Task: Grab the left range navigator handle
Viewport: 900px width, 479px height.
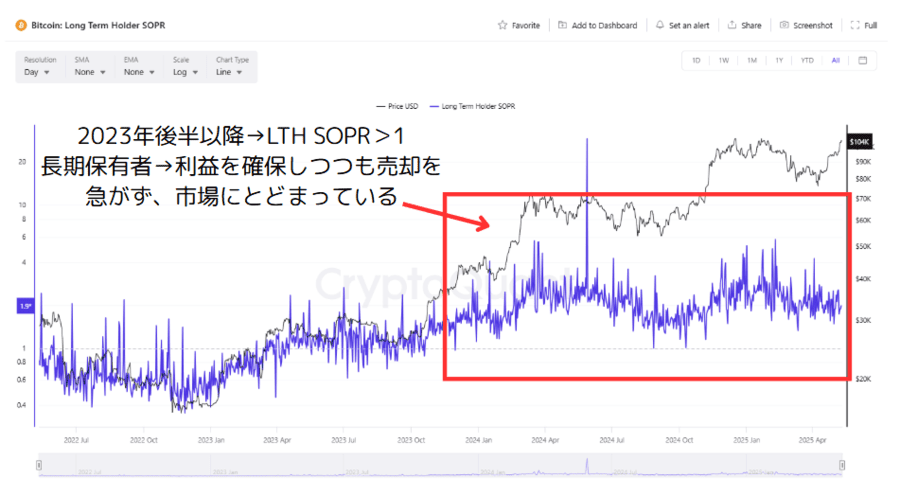Action: coord(39,465)
